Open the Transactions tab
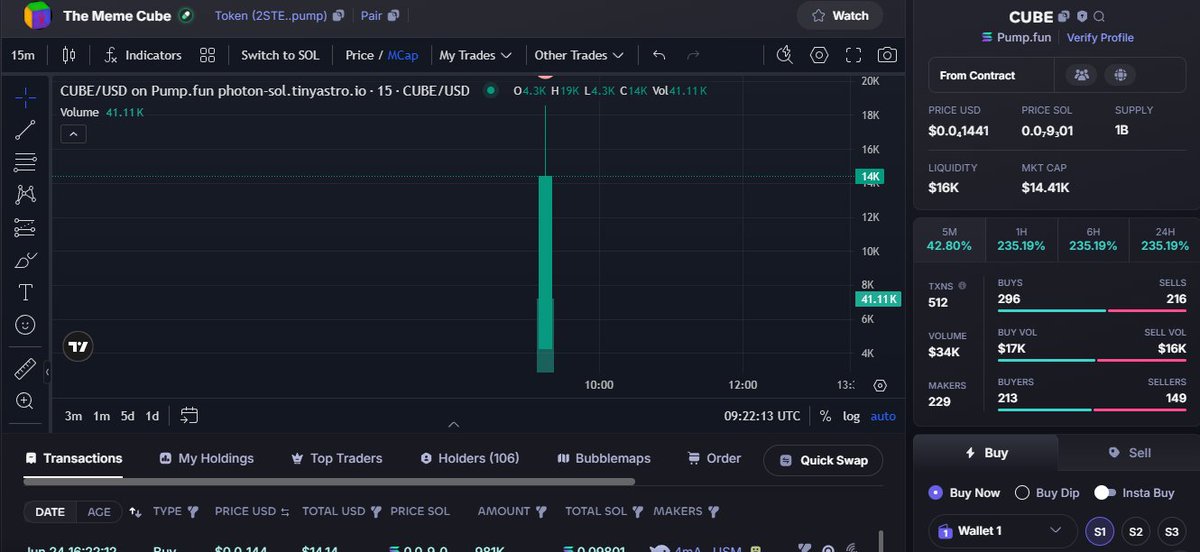 tap(73, 458)
